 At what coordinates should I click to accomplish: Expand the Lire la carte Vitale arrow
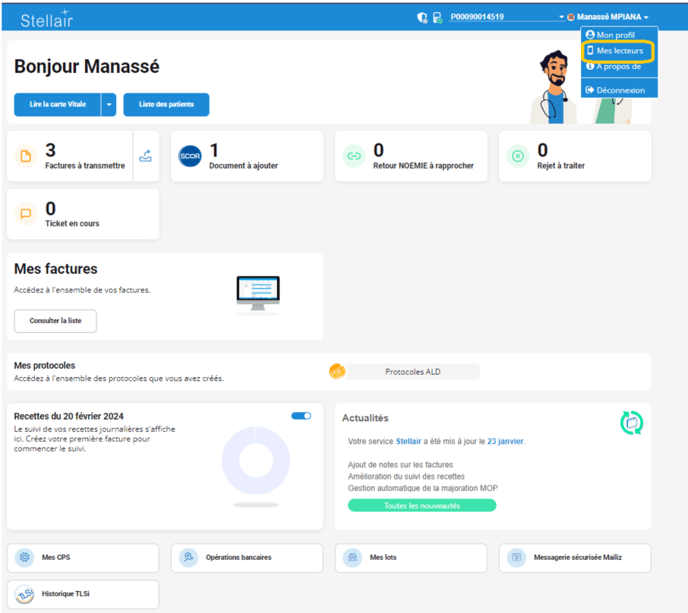(x=109, y=104)
